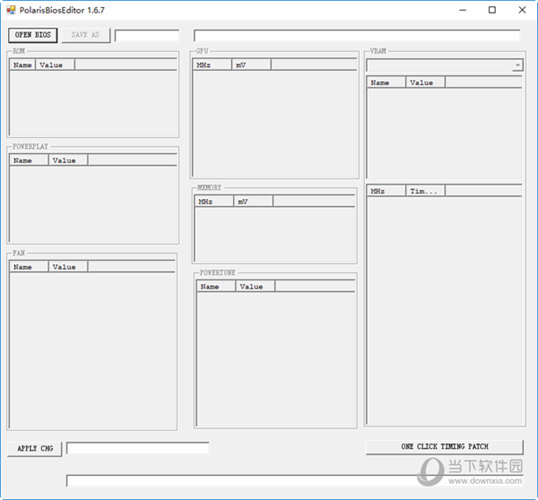Select the MHz column header in GPU panel
Screen dimensions: 538x500
[212, 65]
